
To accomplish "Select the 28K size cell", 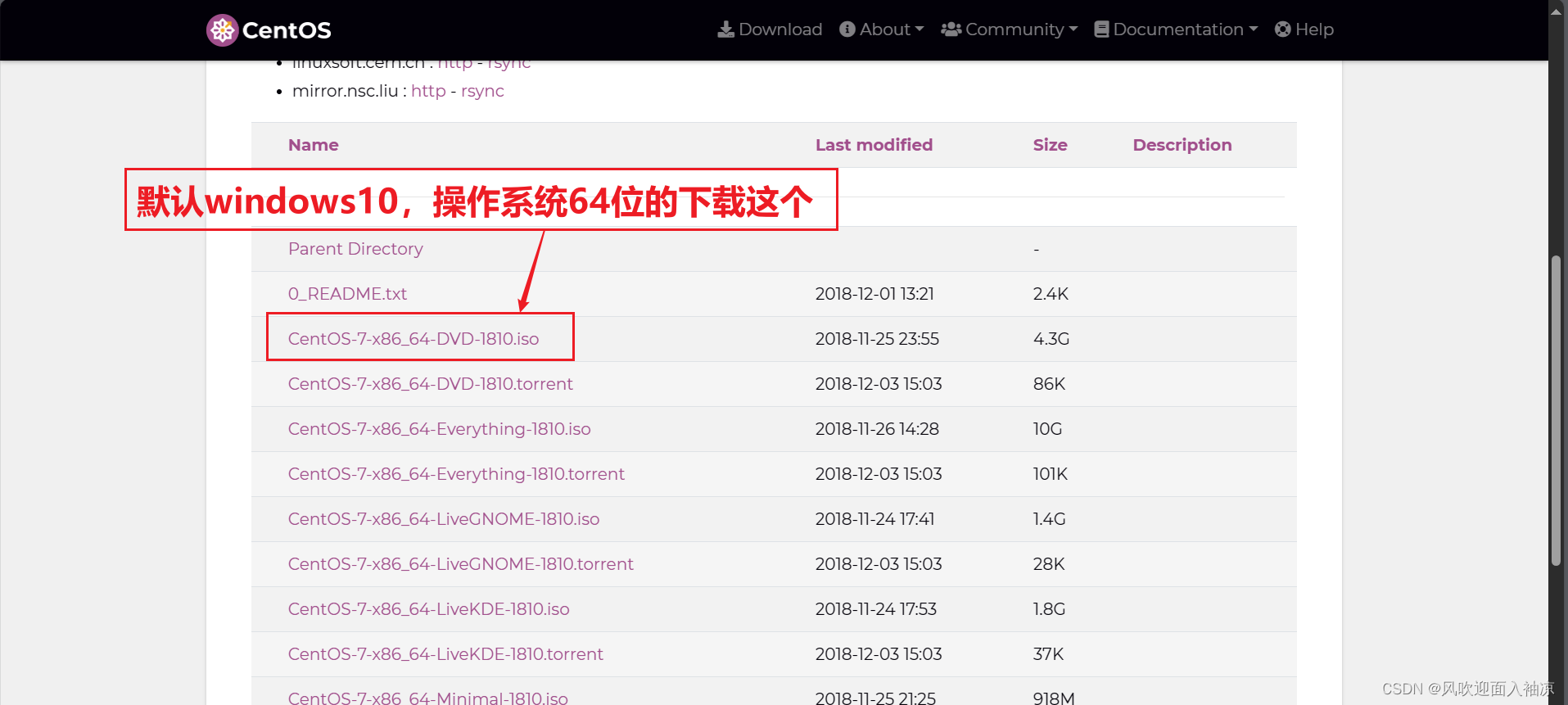I will point(1049,564).
